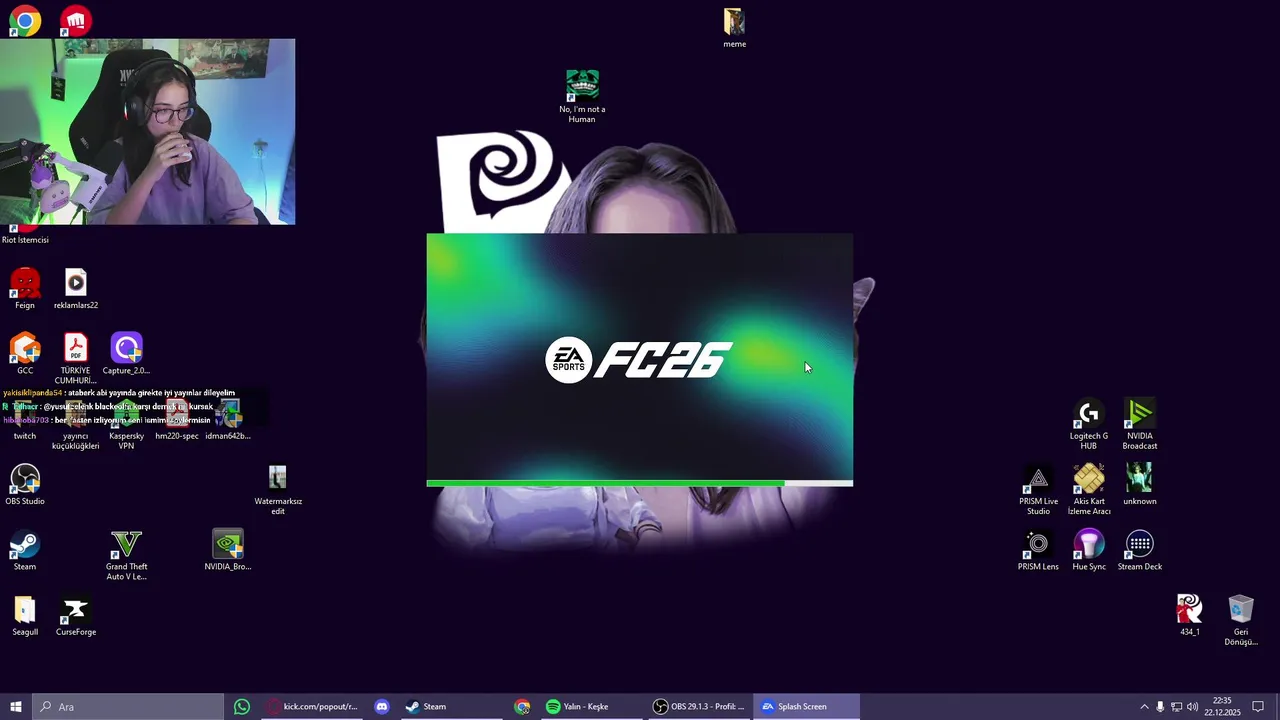Open Chrome from the taskbar
Image resolution: width=1280 pixels, height=720 pixels.
click(522, 706)
